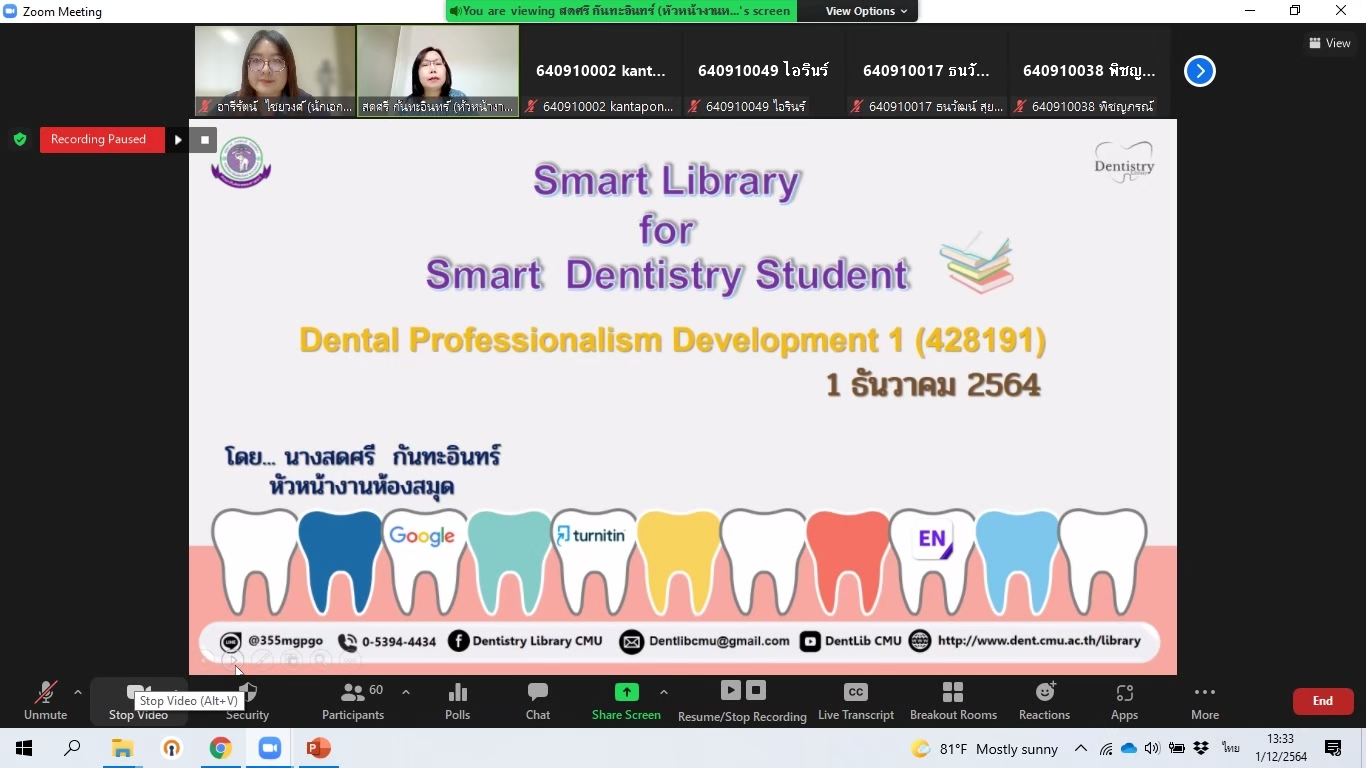This screenshot has height=768, width=1366.
Task: Click the red End meeting button
Action: pyautogui.click(x=1322, y=701)
